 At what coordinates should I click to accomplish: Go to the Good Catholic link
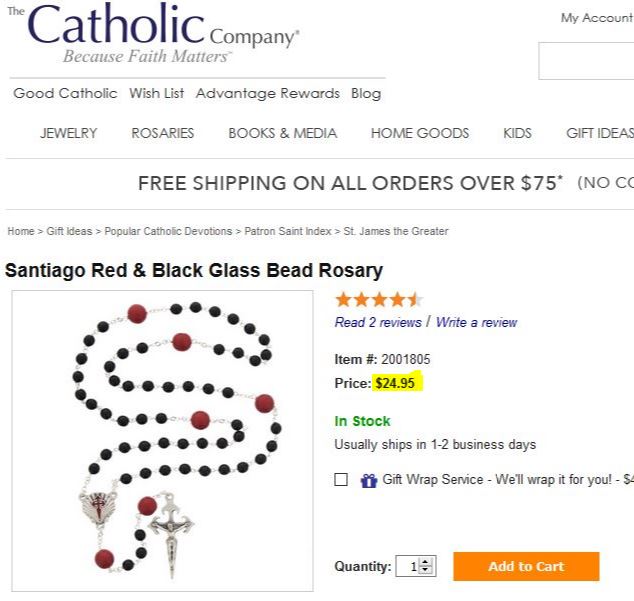(66, 93)
